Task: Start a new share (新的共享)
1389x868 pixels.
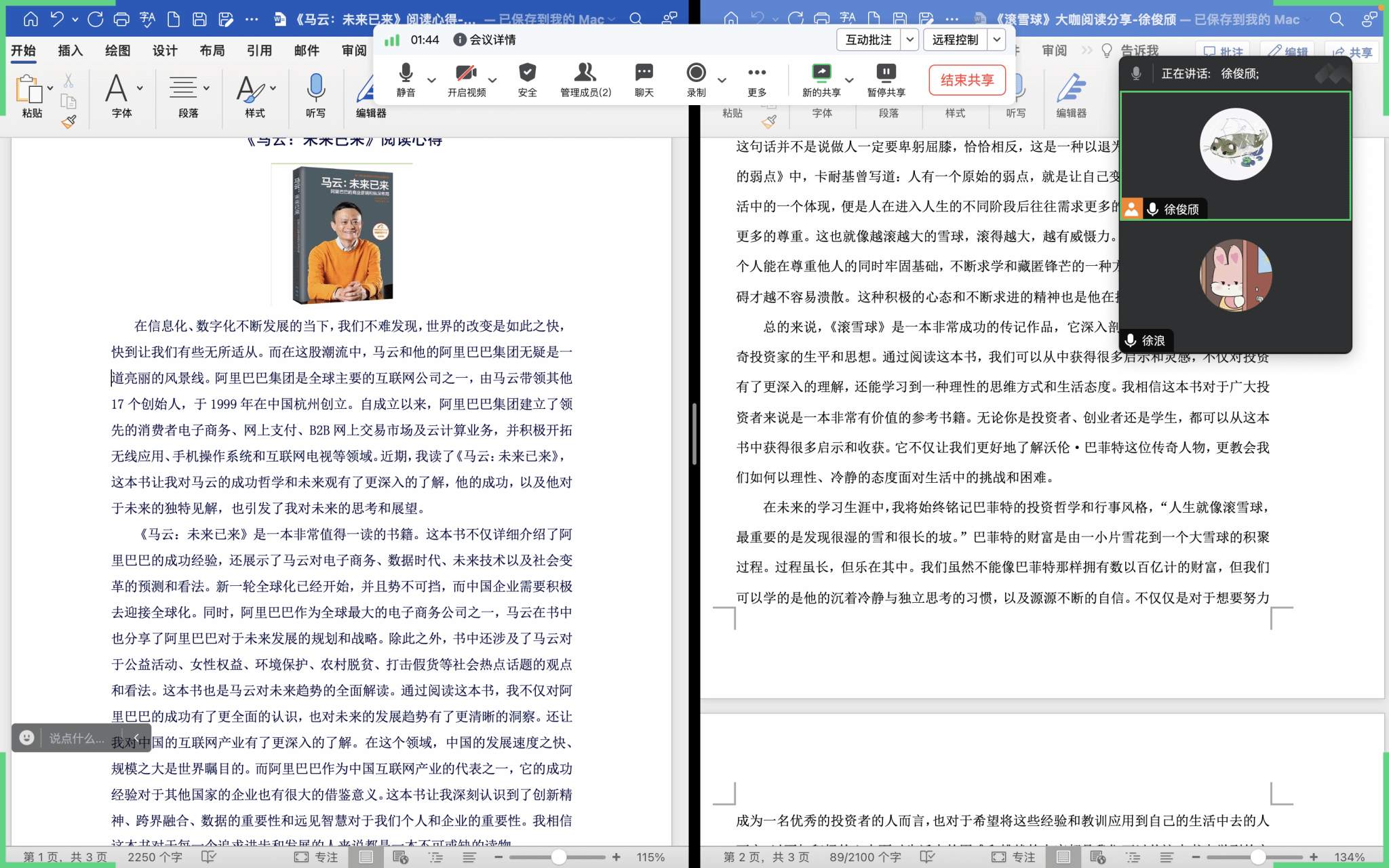Action: pos(821,79)
